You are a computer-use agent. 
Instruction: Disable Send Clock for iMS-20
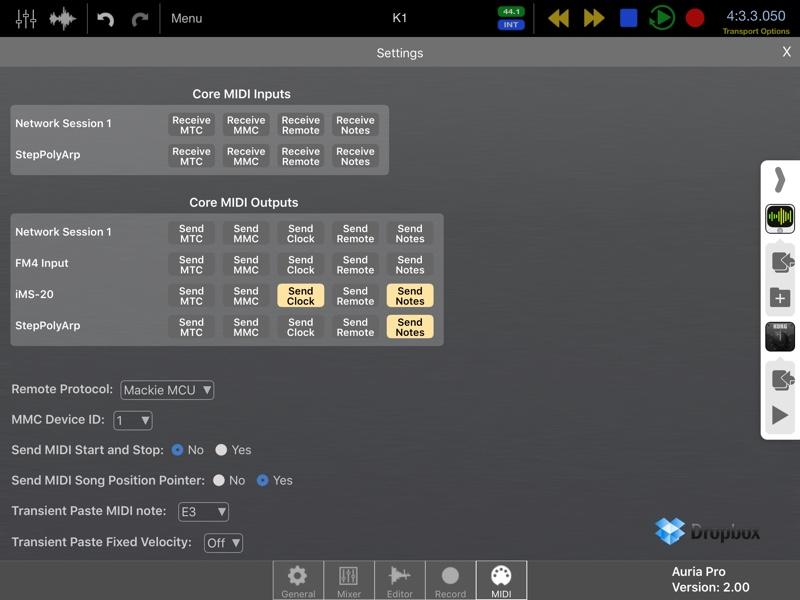[x=301, y=296]
